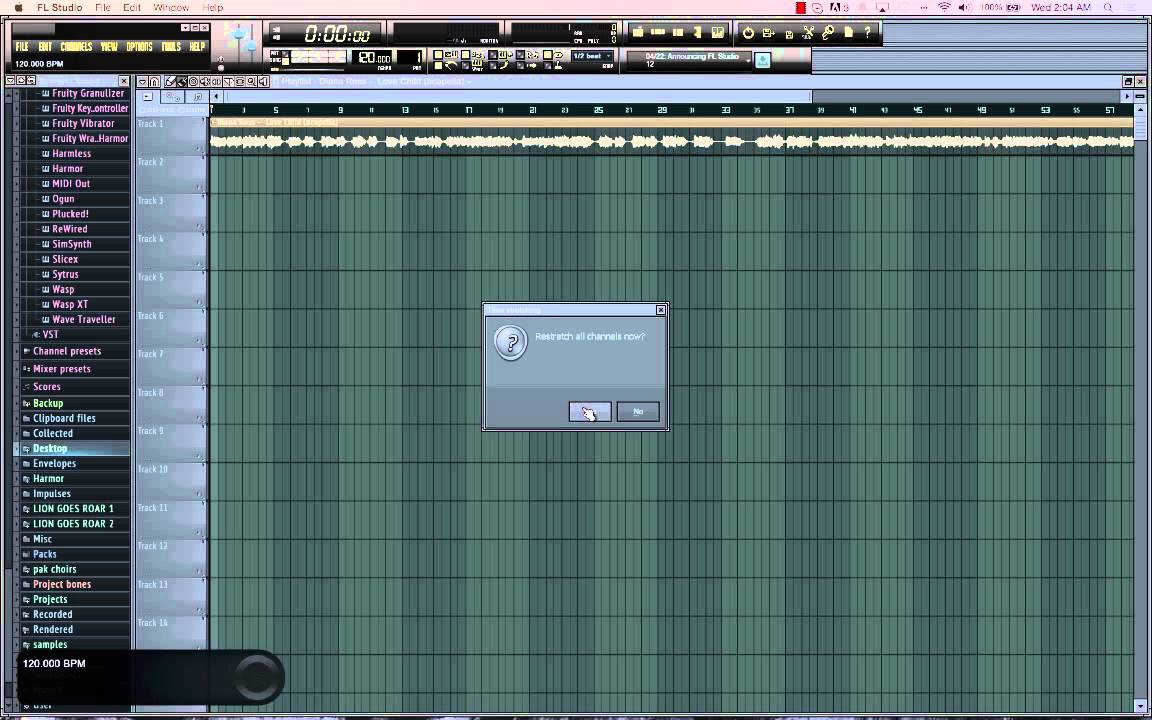Open audio recording microphone icon
The image size is (1152, 720).
[x=828, y=33]
